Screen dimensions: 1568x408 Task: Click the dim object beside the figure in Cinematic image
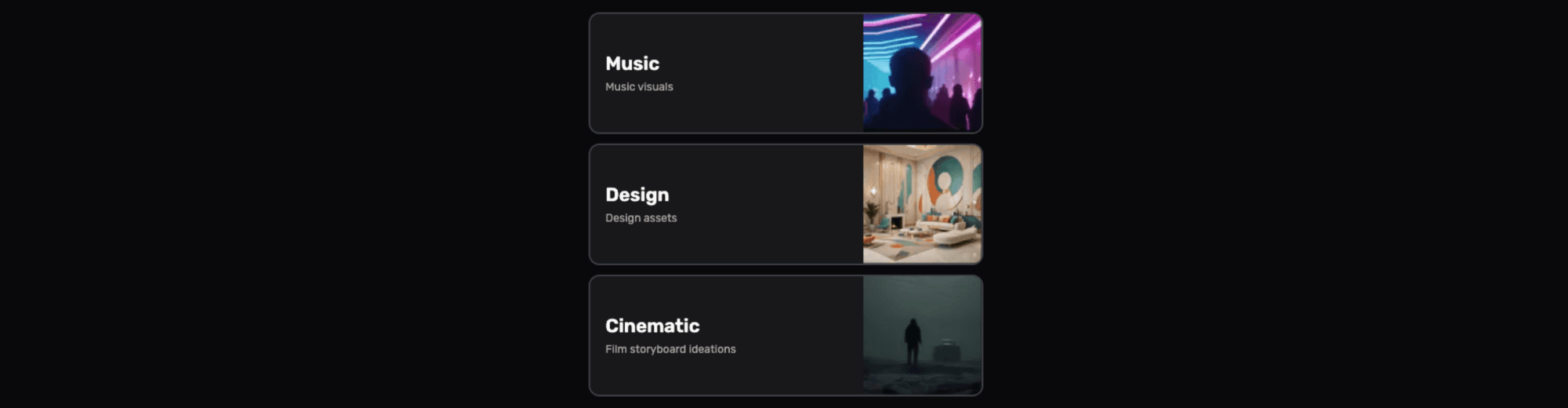[946, 350]
